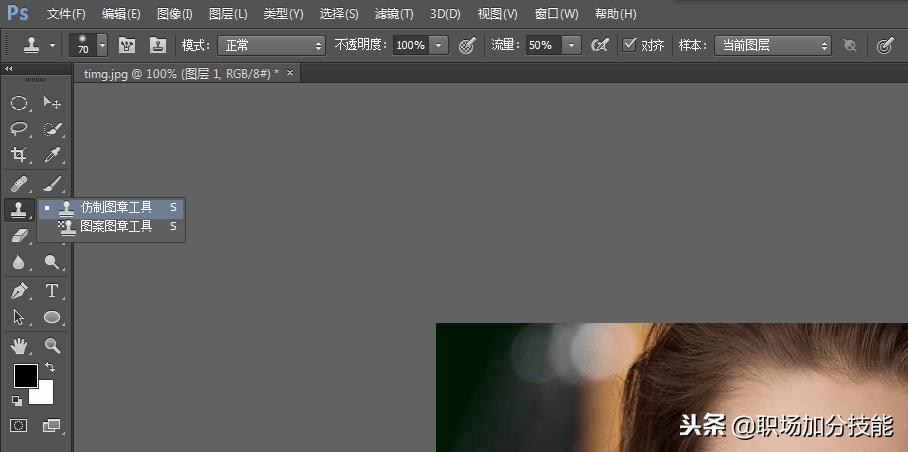908x452 pixels.
Task: Open the 样本 sample dropdown
Action: click(772, 45)
